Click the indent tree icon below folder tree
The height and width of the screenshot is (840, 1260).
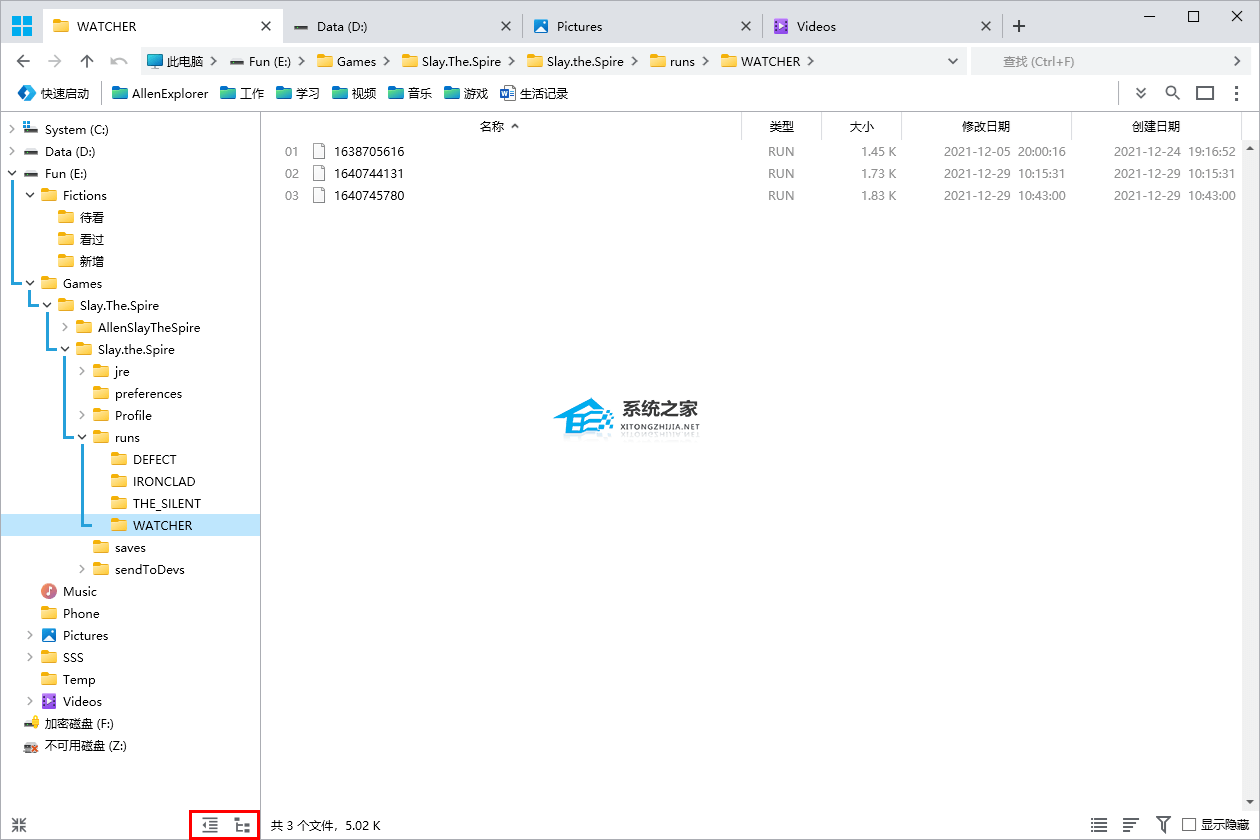(209, 825)
